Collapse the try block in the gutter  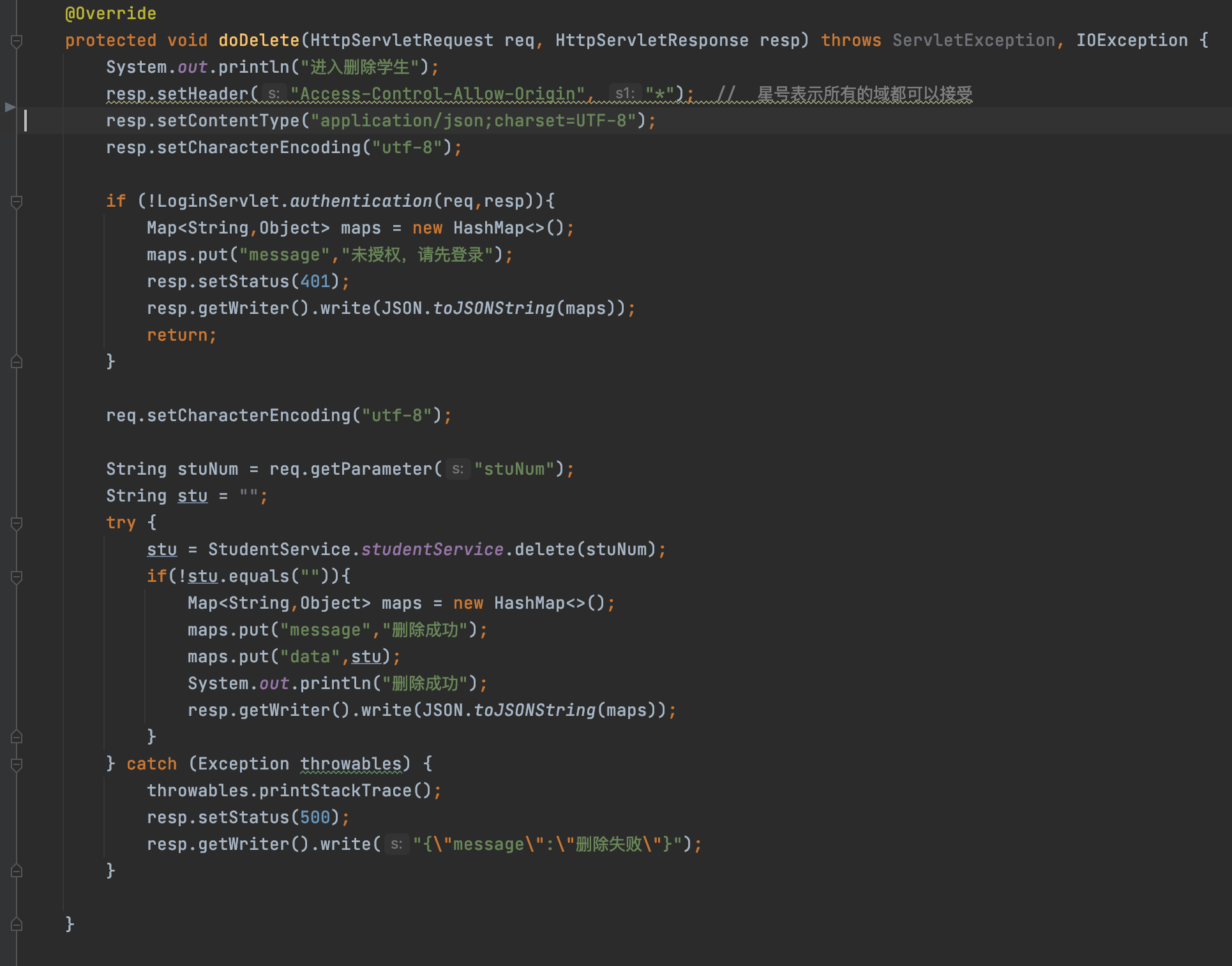[x=17, y=523]
